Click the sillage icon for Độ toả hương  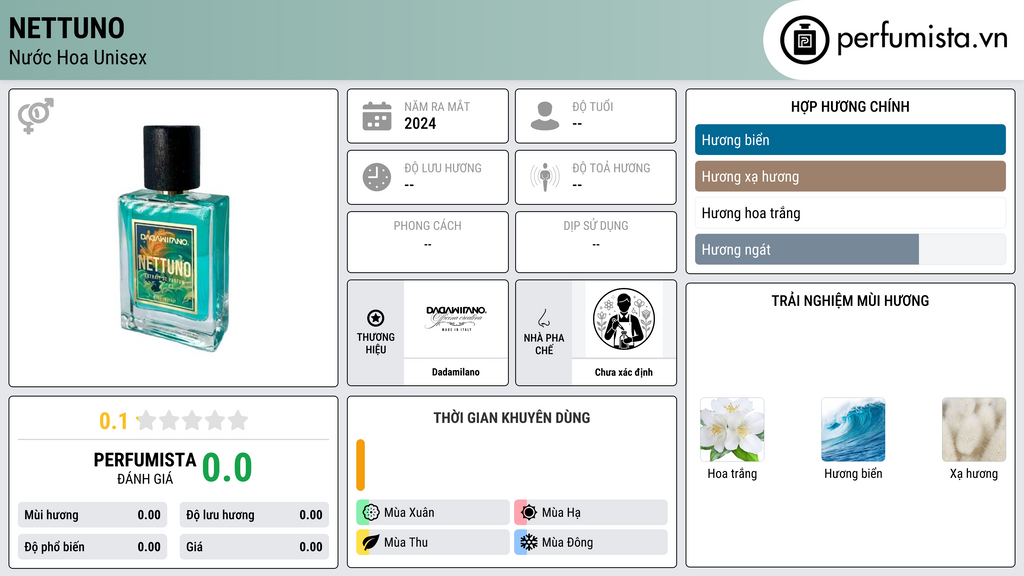[545, 177]
